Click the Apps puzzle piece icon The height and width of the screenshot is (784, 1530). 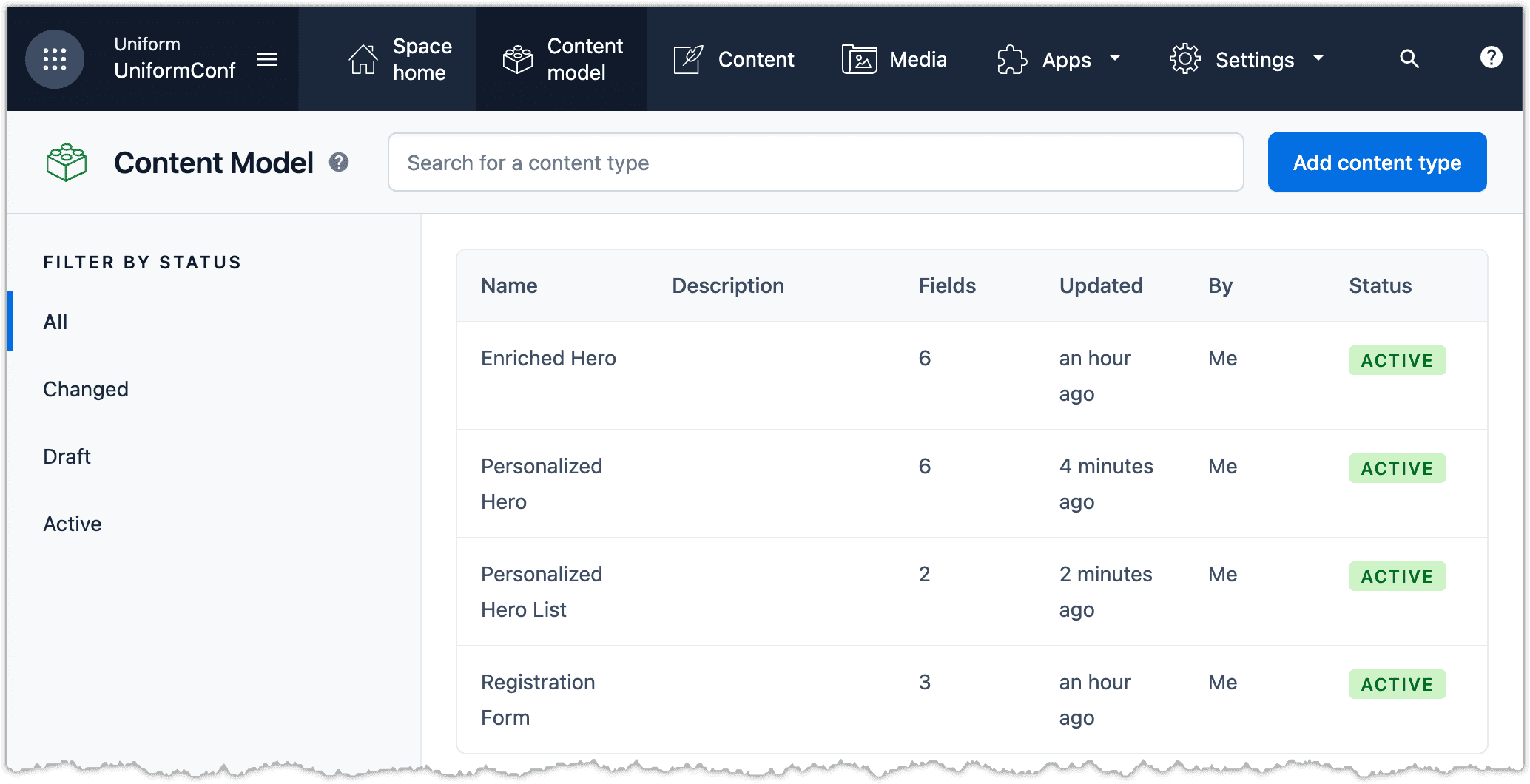pyautogui.click(x=1010, y=59)
